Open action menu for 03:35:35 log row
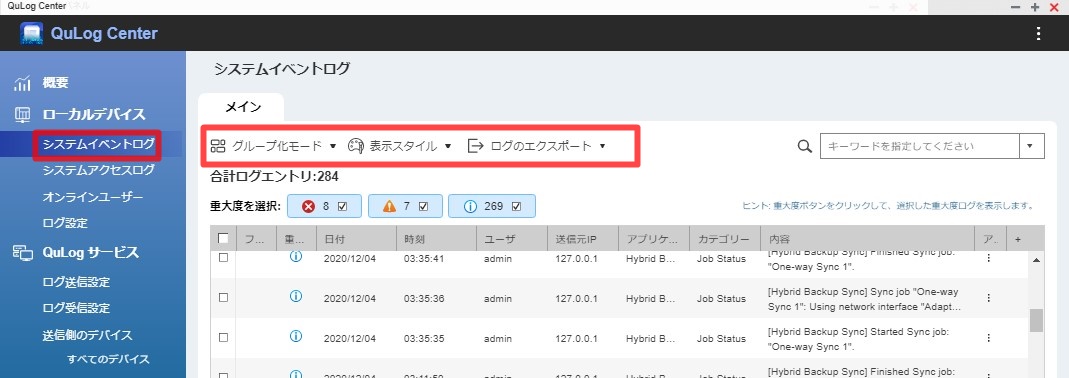The width and height of the screenshot is (1069, 378). (989, 338)
